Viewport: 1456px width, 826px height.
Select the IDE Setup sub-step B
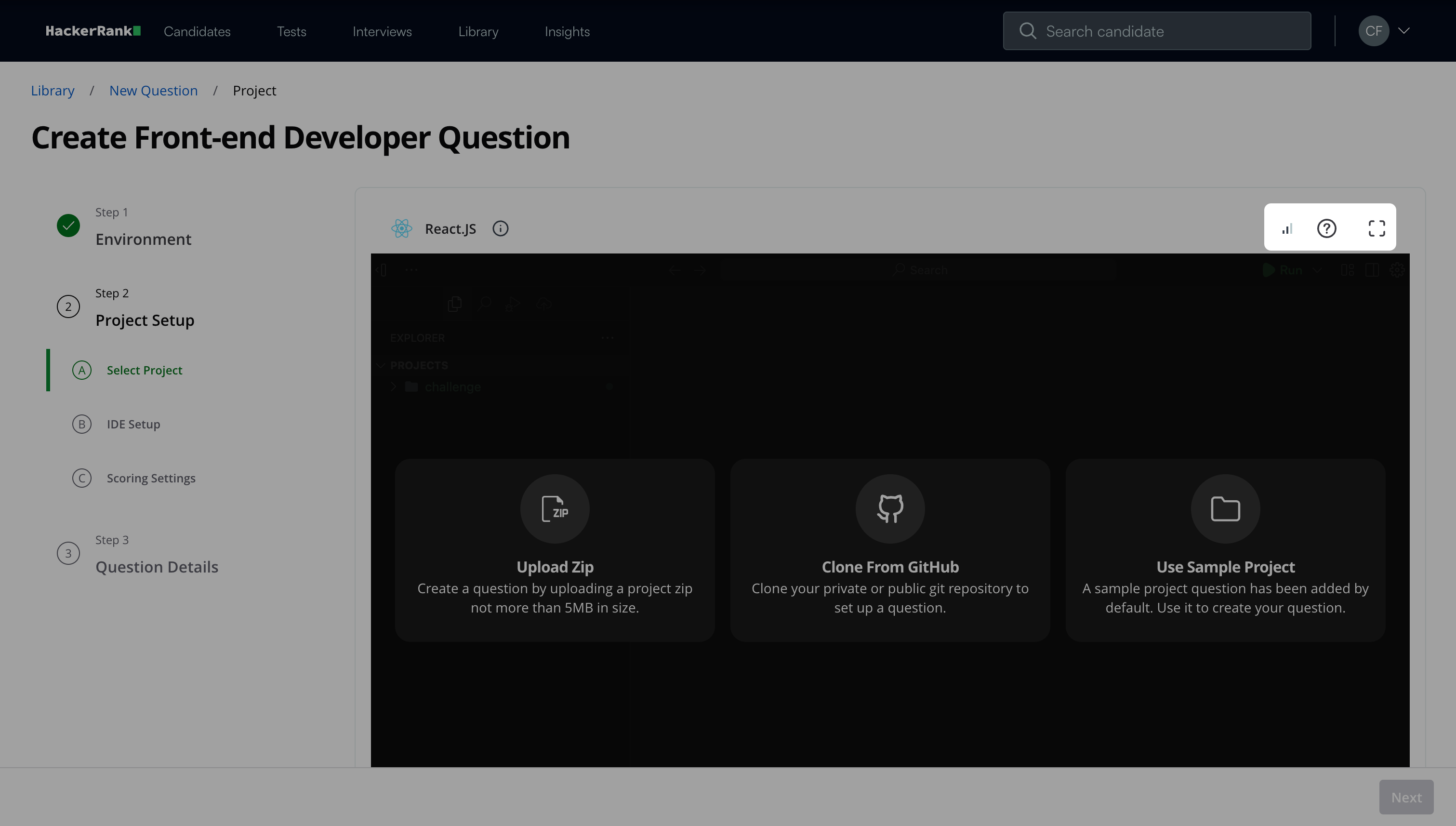coord(133,425)
